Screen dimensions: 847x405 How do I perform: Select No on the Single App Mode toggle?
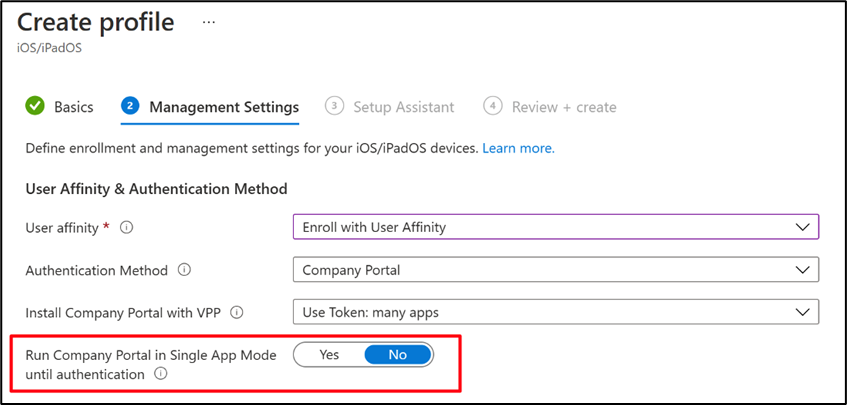click(x=397, y=354)
